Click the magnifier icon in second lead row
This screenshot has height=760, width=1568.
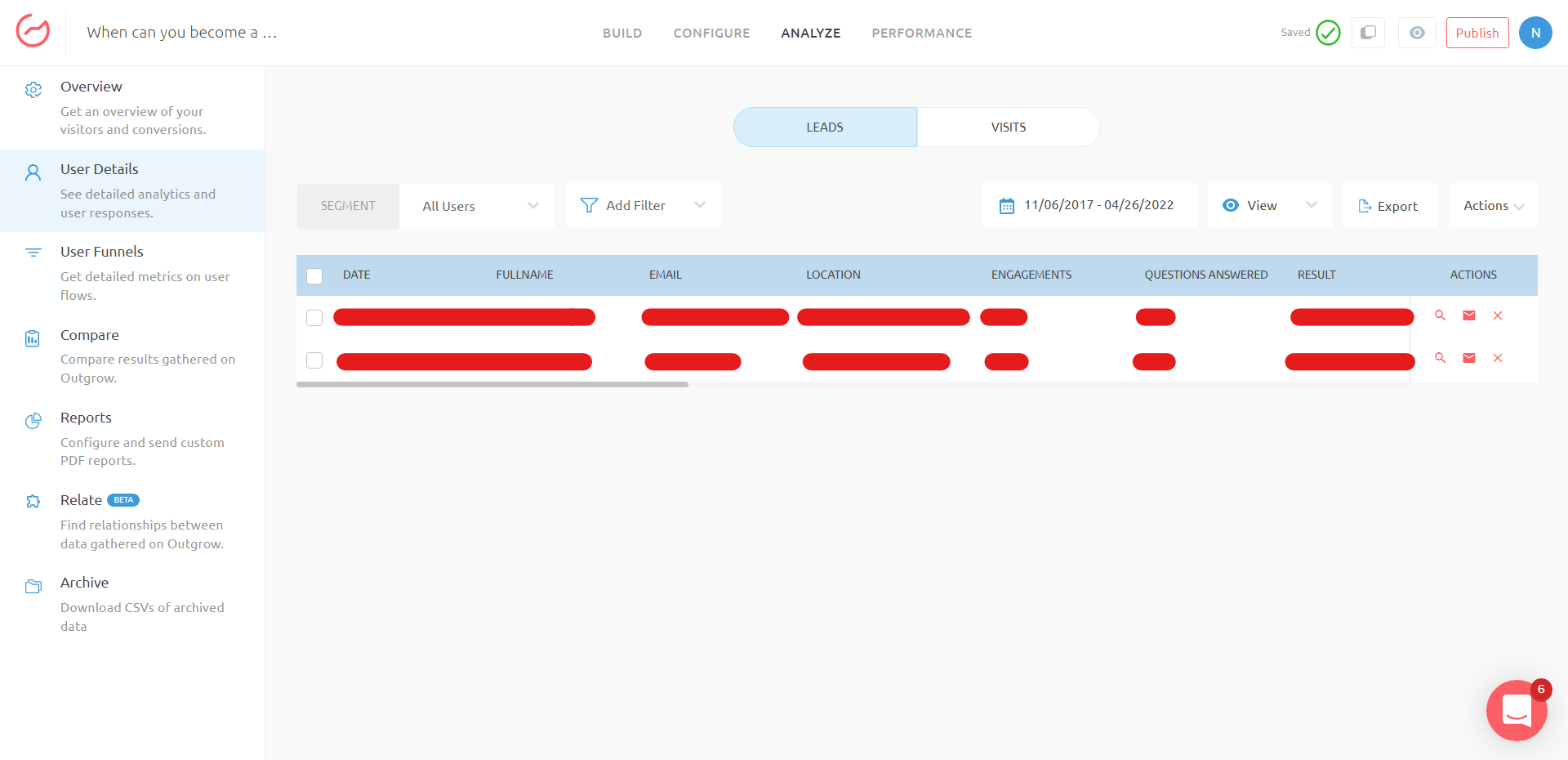click(1441, 358)
